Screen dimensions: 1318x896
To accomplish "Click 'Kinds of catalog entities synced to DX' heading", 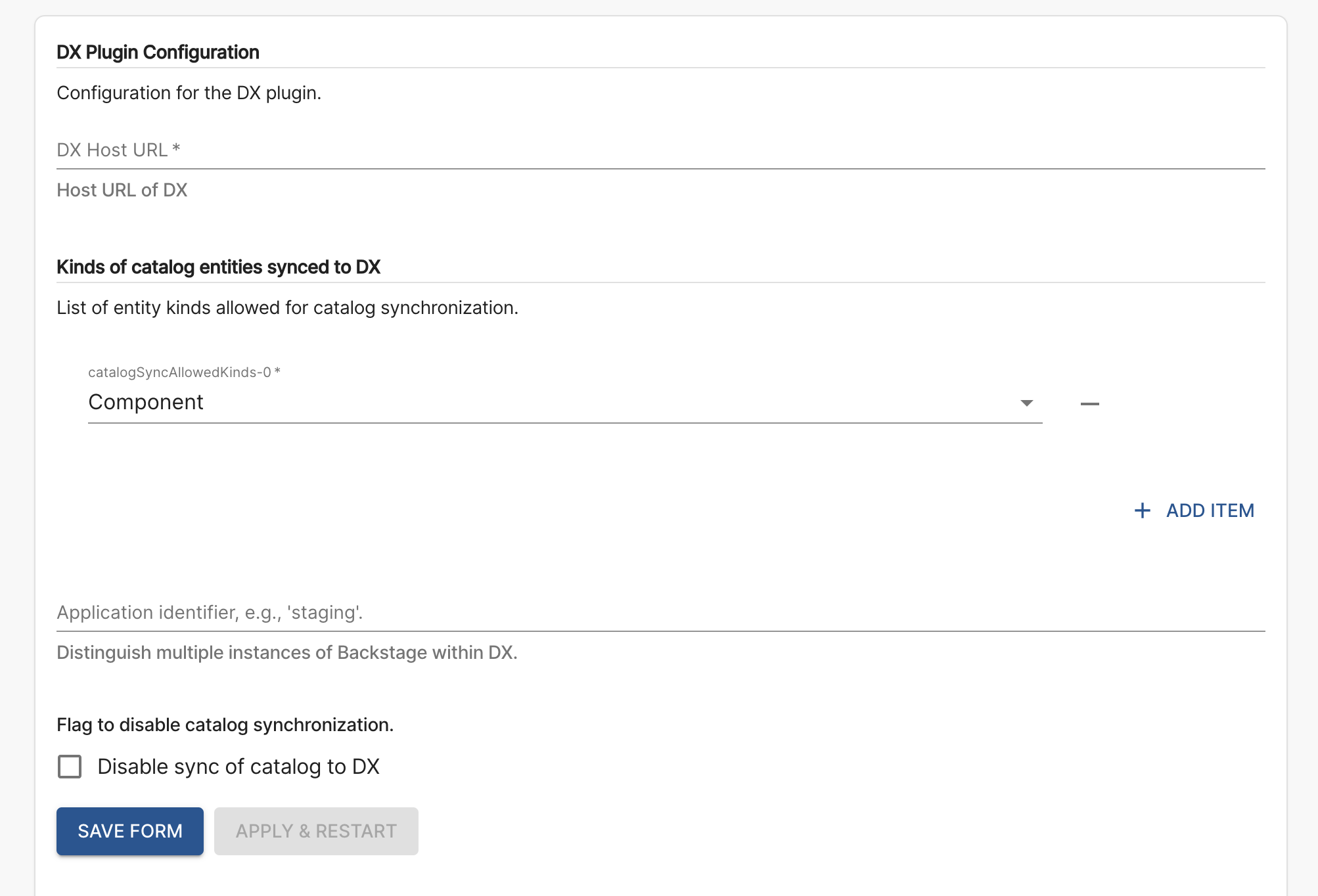I will (x=218, y=267).
